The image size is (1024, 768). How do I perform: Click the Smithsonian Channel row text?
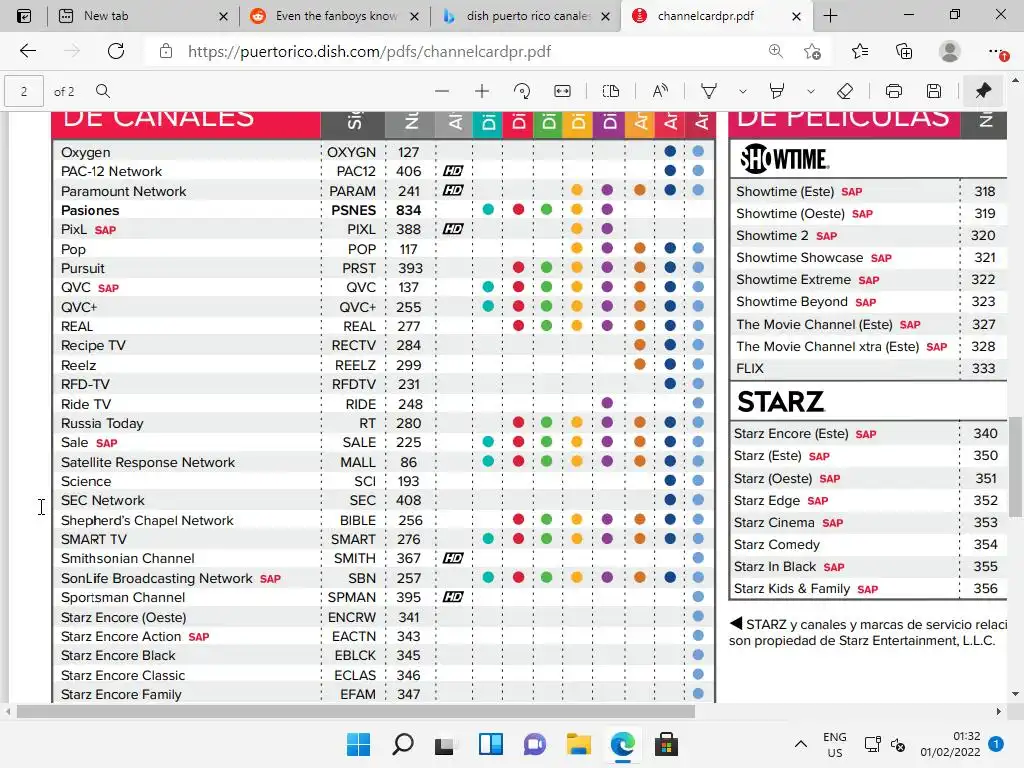point(127,558)
